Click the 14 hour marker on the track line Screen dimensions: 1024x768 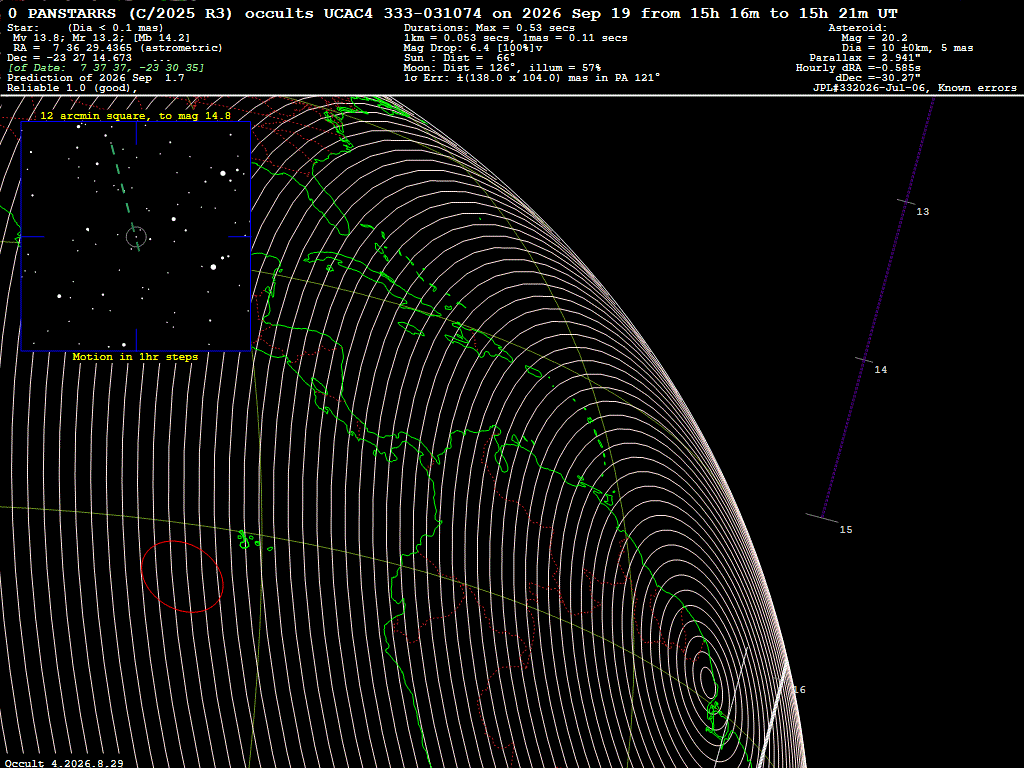(x=880, y=370)
